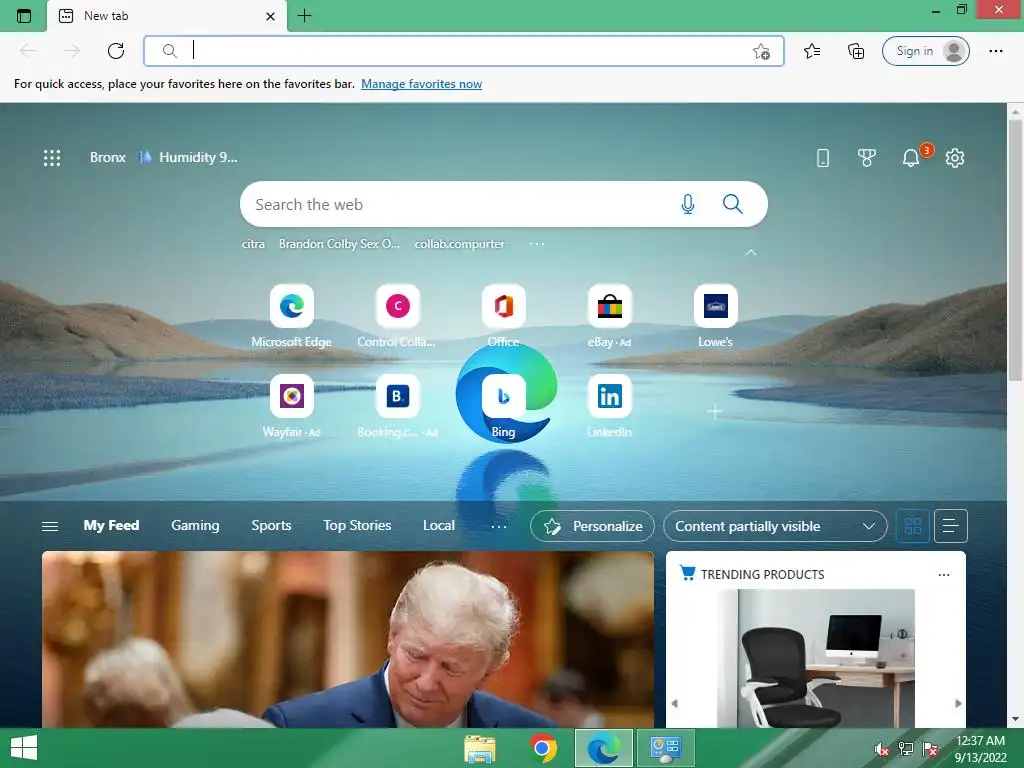Add this page to favorites star icon

761,52
